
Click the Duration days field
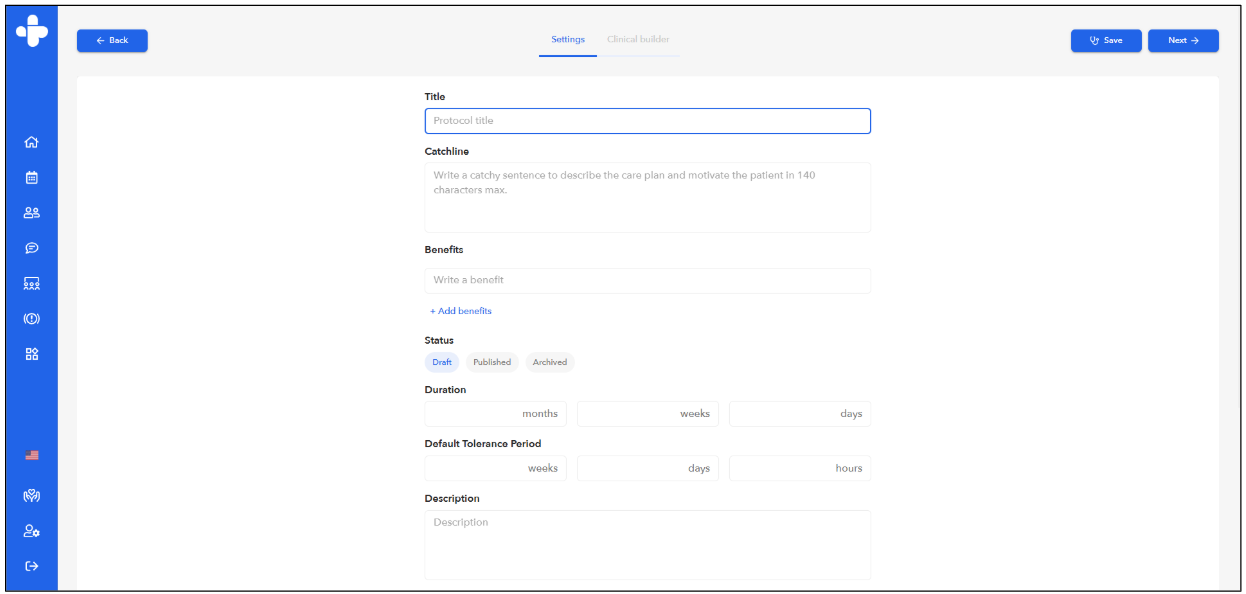(x=800, y=414)
